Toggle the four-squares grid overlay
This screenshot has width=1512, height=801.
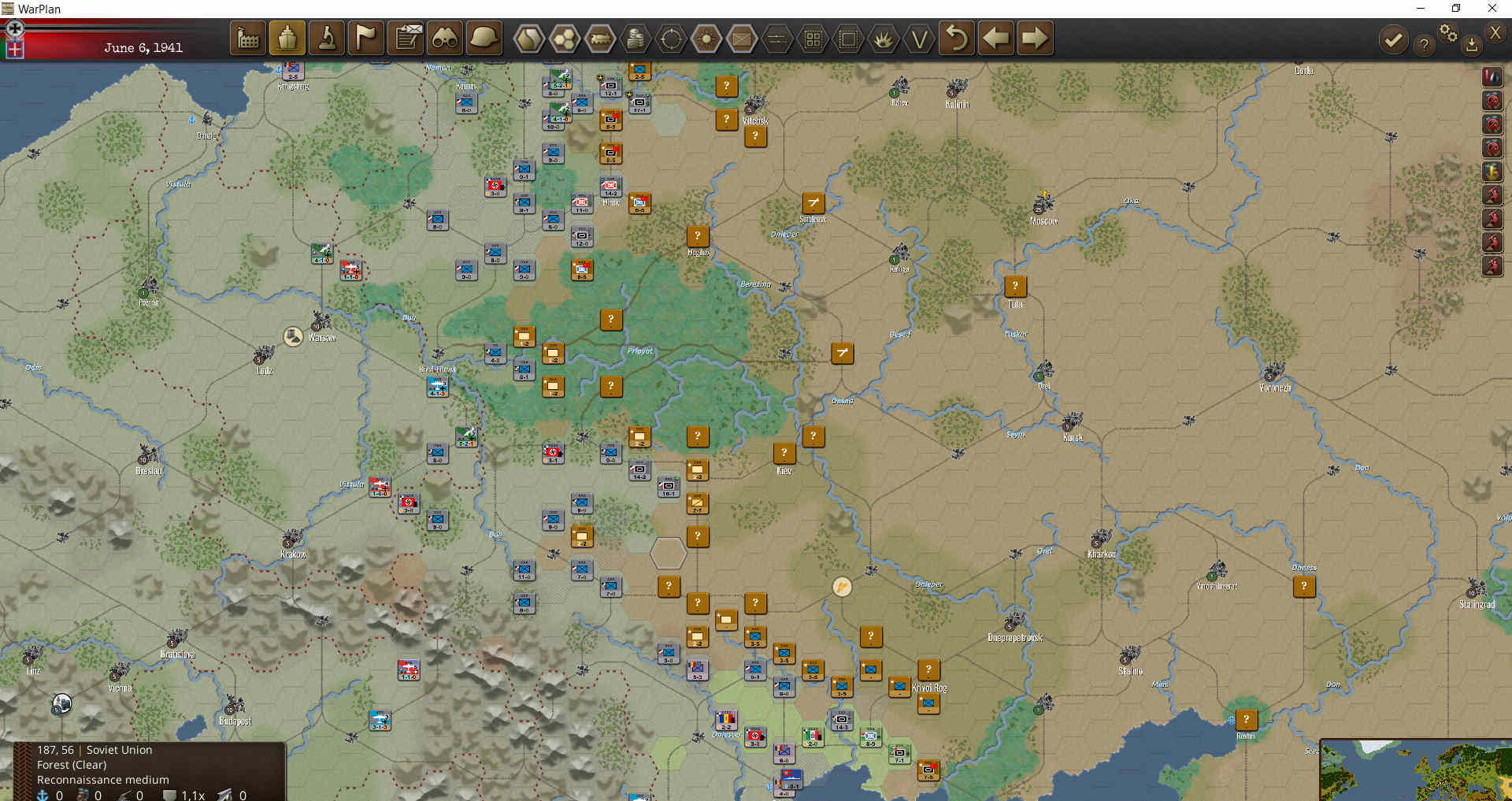point(813,39)
